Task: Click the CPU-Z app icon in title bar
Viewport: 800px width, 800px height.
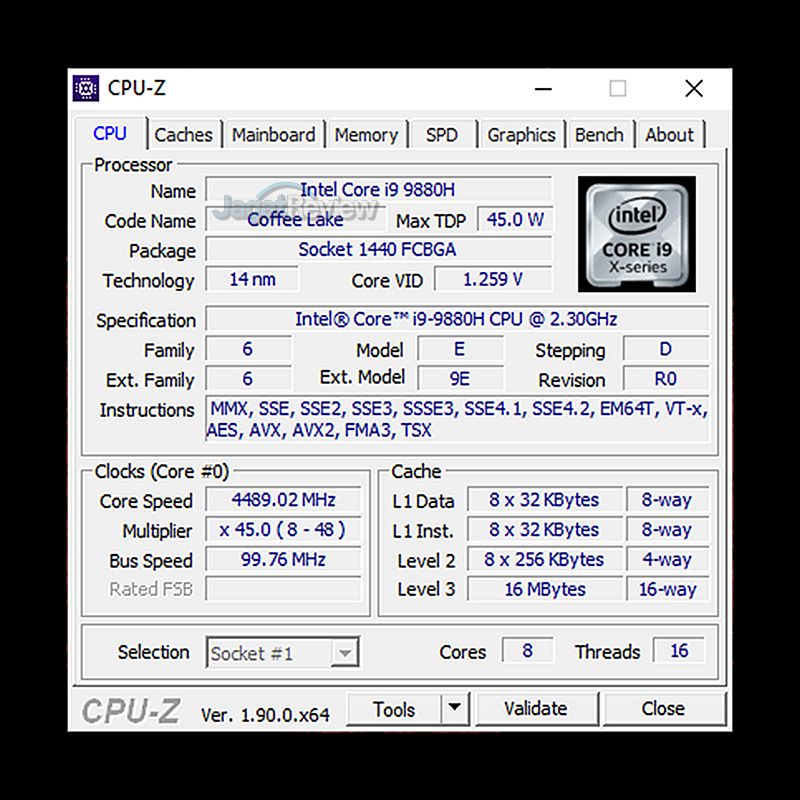Action: pyautogui.click(x=87, y=88)
